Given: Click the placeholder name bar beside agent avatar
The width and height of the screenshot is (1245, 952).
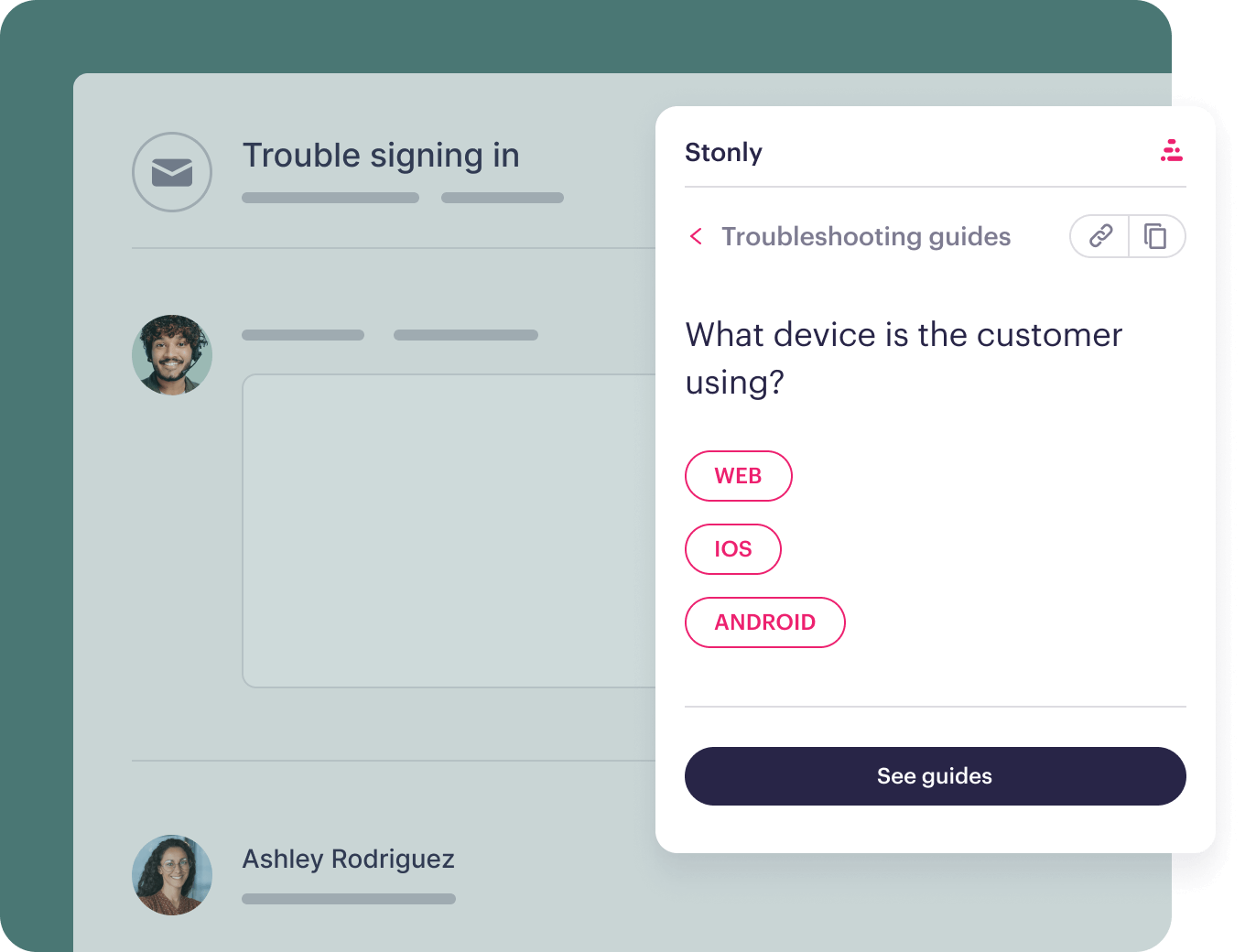Looking at the screenshot, I should point(303,335).
